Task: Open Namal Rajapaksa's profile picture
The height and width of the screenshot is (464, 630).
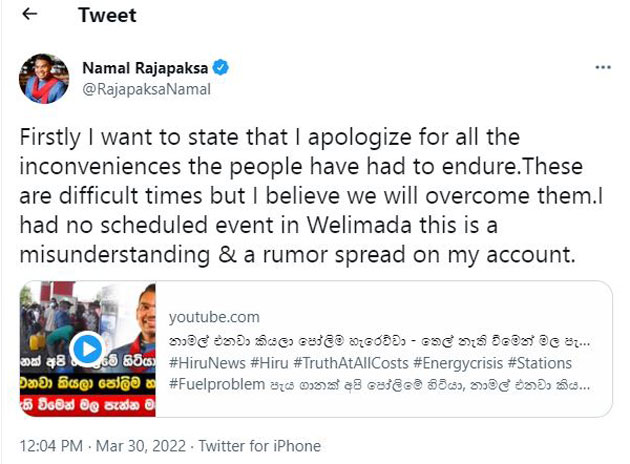Action: pyautogui.click(x=44, y=78)
